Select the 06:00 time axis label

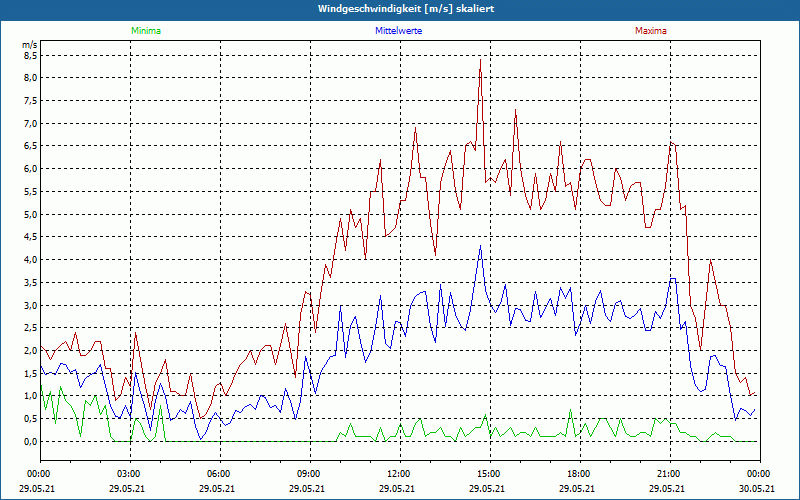(x=219, y=473)
